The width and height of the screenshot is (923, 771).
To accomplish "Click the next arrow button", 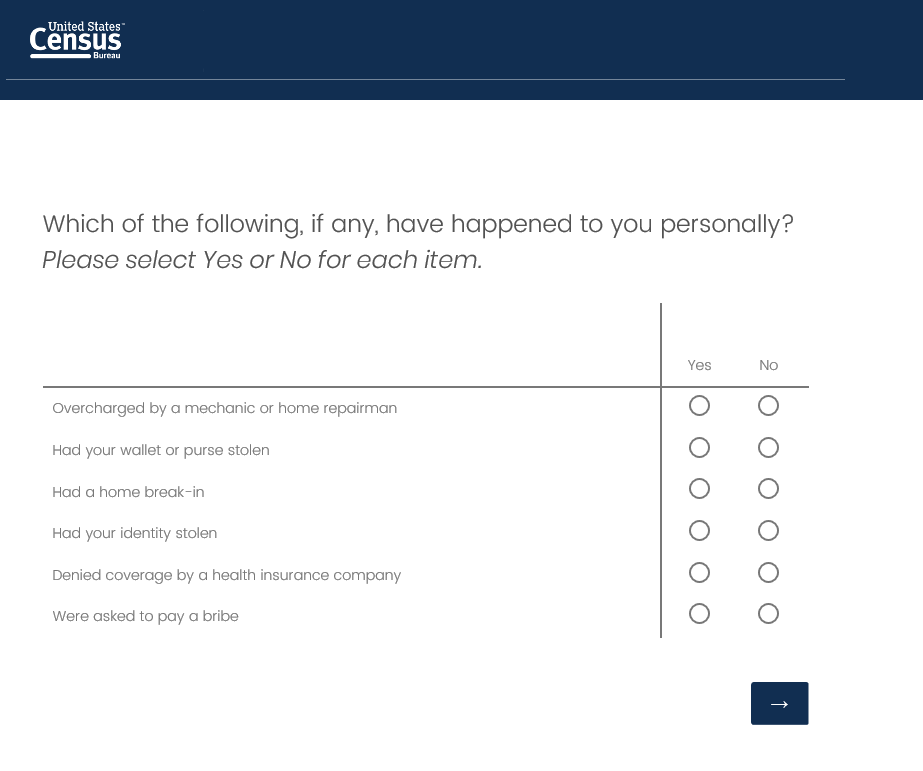I will click(779, 703).
